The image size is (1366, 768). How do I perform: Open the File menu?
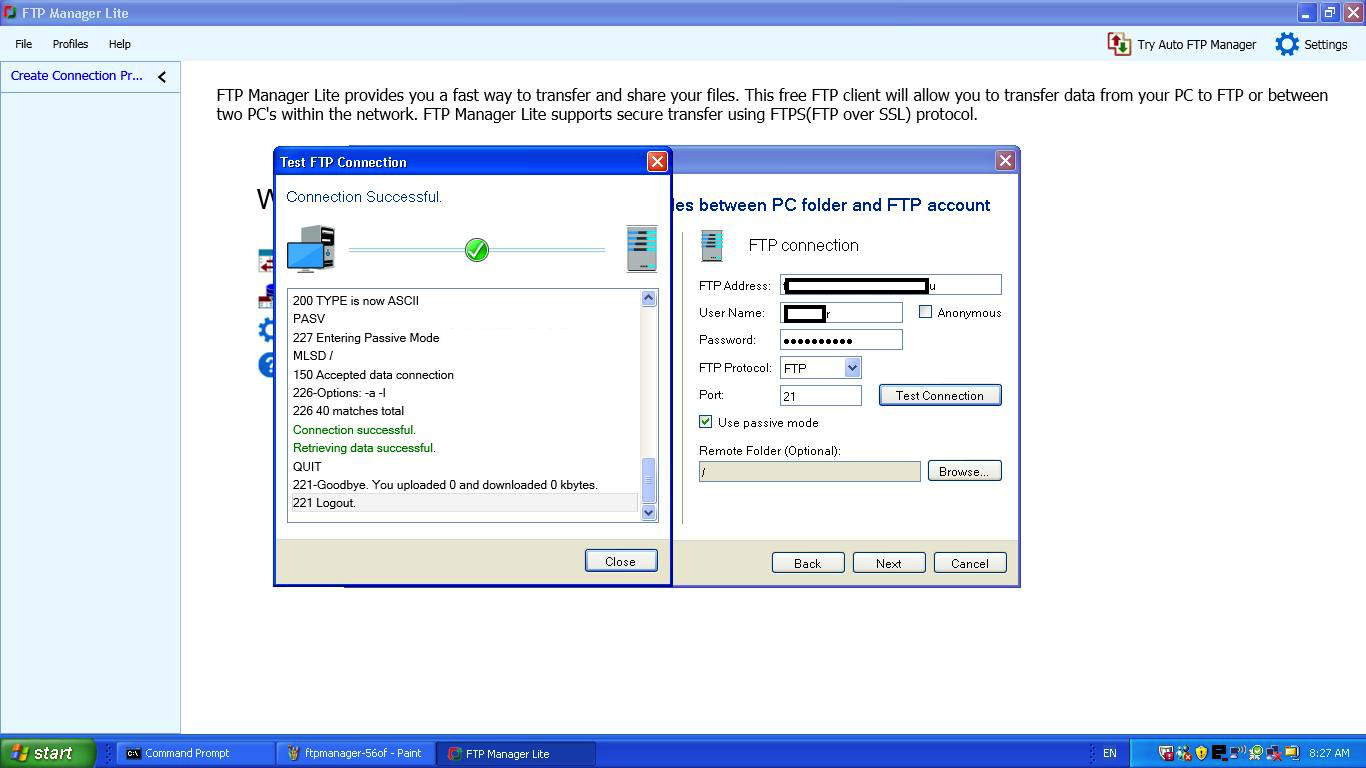click(x=24, y=44)
